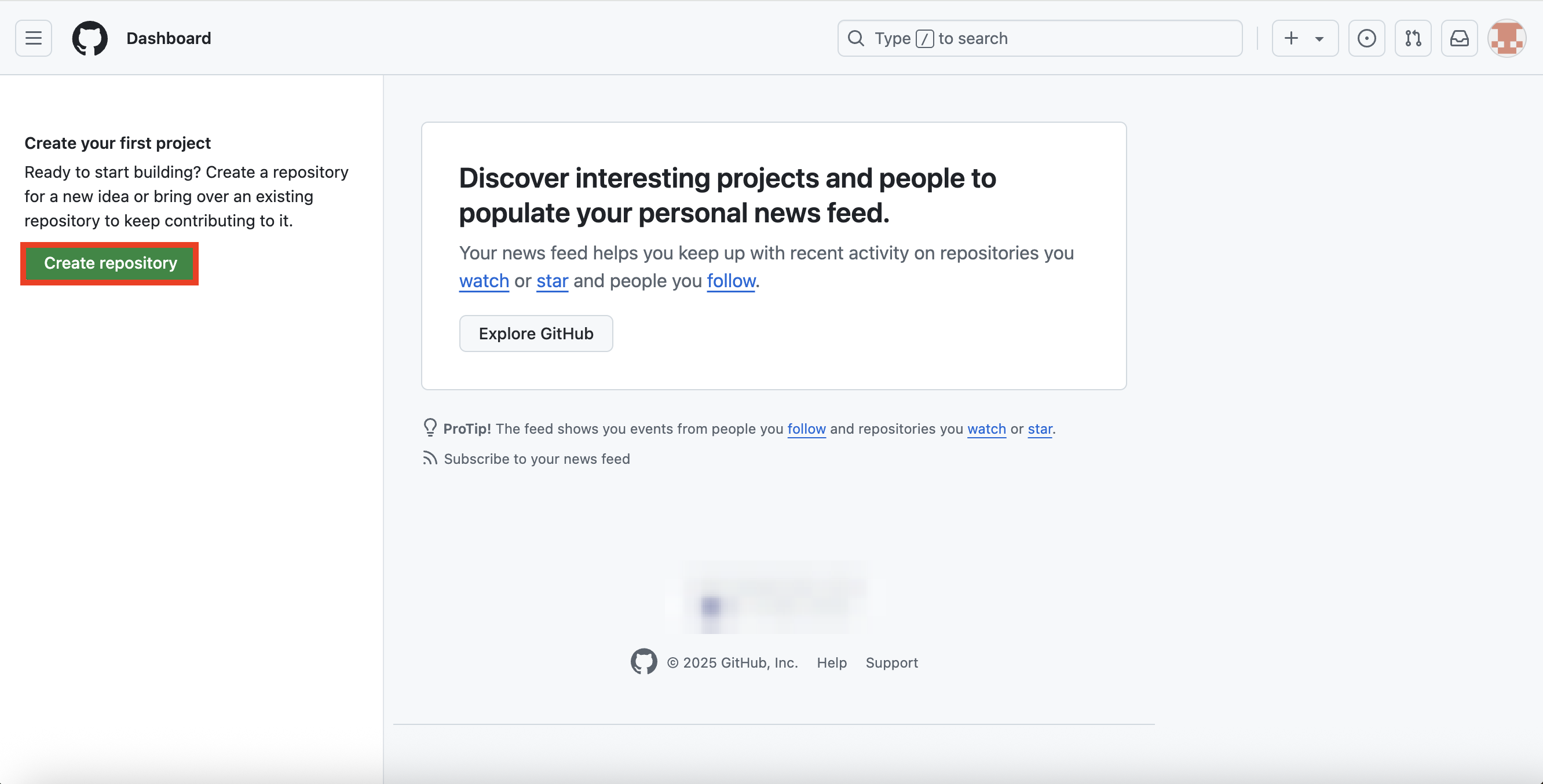Open the Support page from the footer
The image size is (1543, 784).
pyautogui.click(x=892, y=662)
